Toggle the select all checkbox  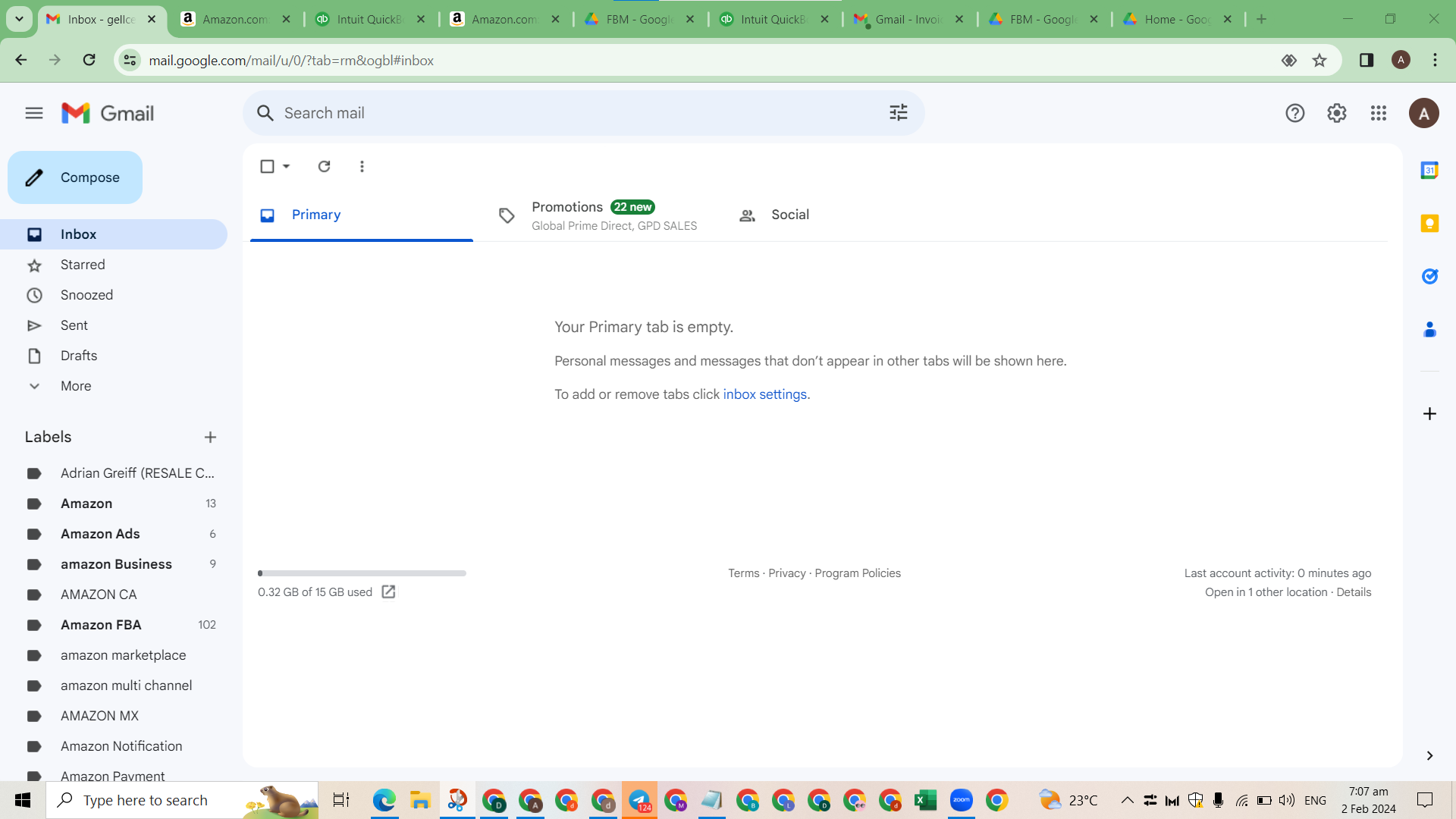click(x=267, y=166)
